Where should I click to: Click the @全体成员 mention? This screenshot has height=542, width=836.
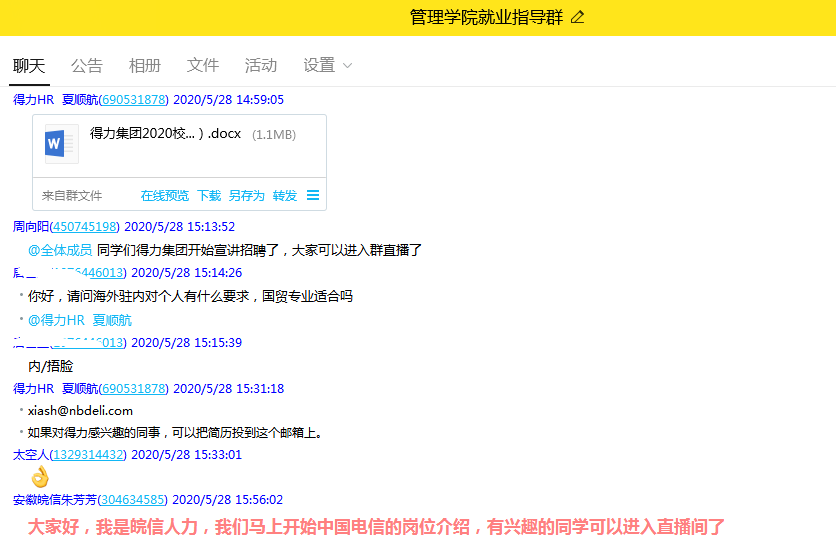[x=60, y=250]
